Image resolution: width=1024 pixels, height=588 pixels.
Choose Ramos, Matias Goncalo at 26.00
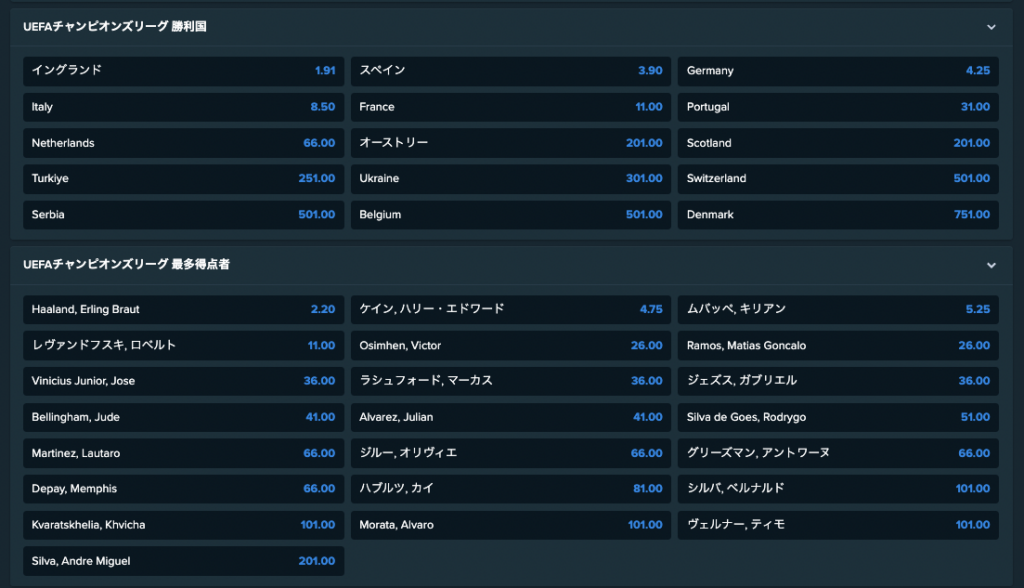point(838,345)
